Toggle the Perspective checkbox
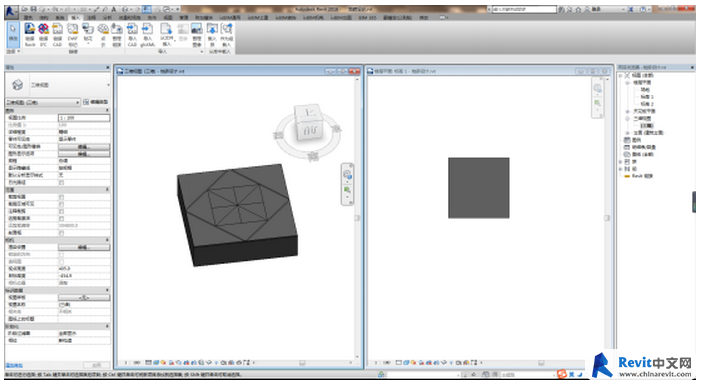The height and width of the screenshot is (386, 702). pos(61,261)
